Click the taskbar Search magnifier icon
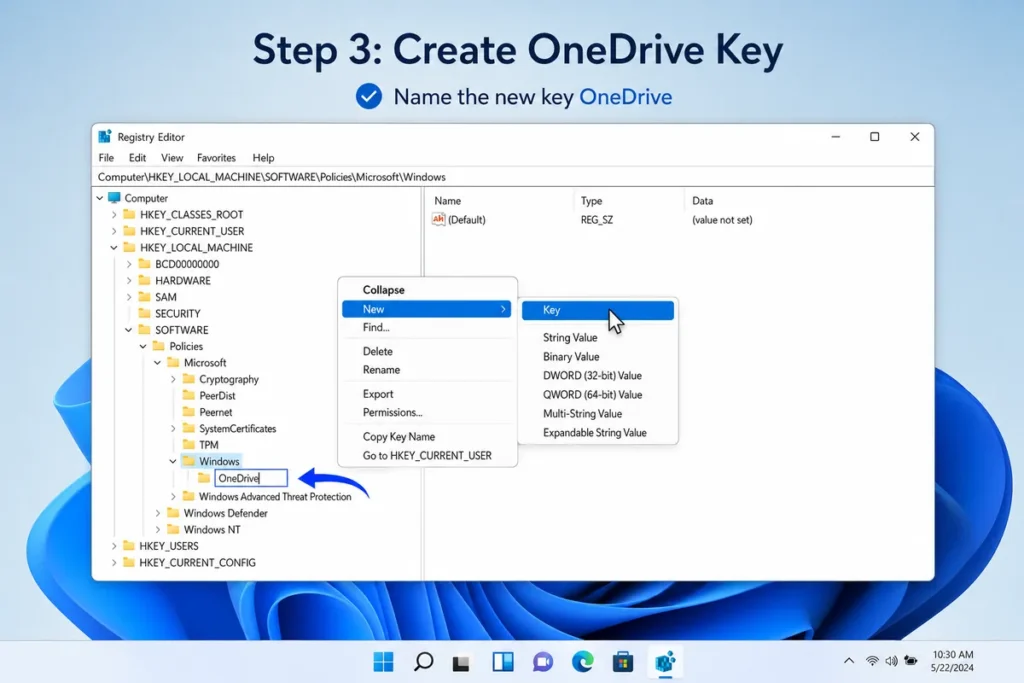The image size is (1024, 683). click(423, 662)
